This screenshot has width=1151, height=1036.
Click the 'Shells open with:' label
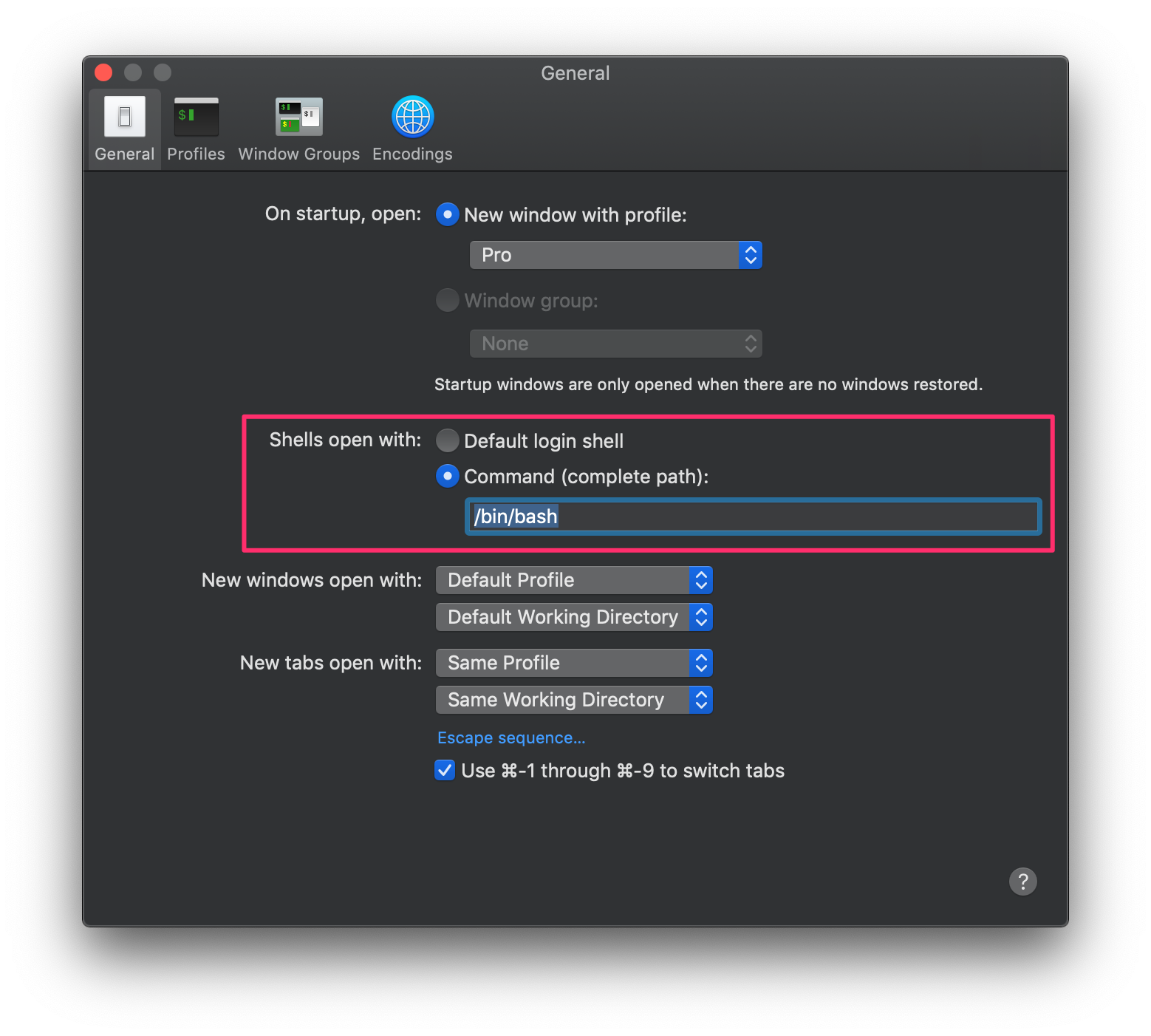click(x=345, y=440)
